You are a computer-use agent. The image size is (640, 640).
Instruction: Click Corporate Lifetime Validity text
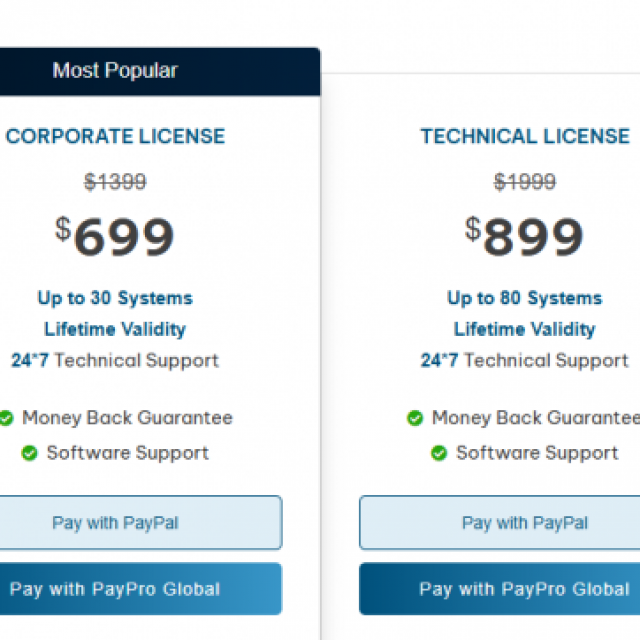tap(115, 329)
